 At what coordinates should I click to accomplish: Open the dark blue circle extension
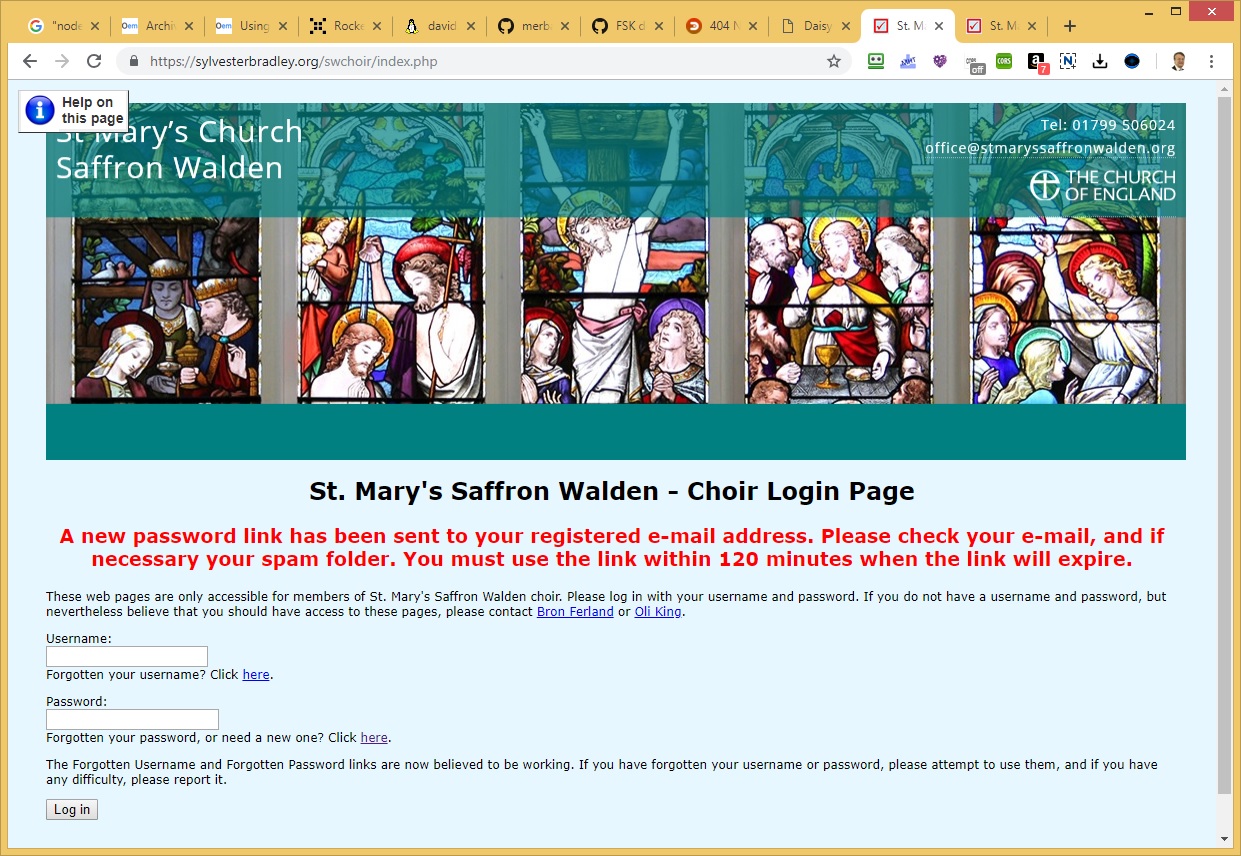tap(1132, 61)
